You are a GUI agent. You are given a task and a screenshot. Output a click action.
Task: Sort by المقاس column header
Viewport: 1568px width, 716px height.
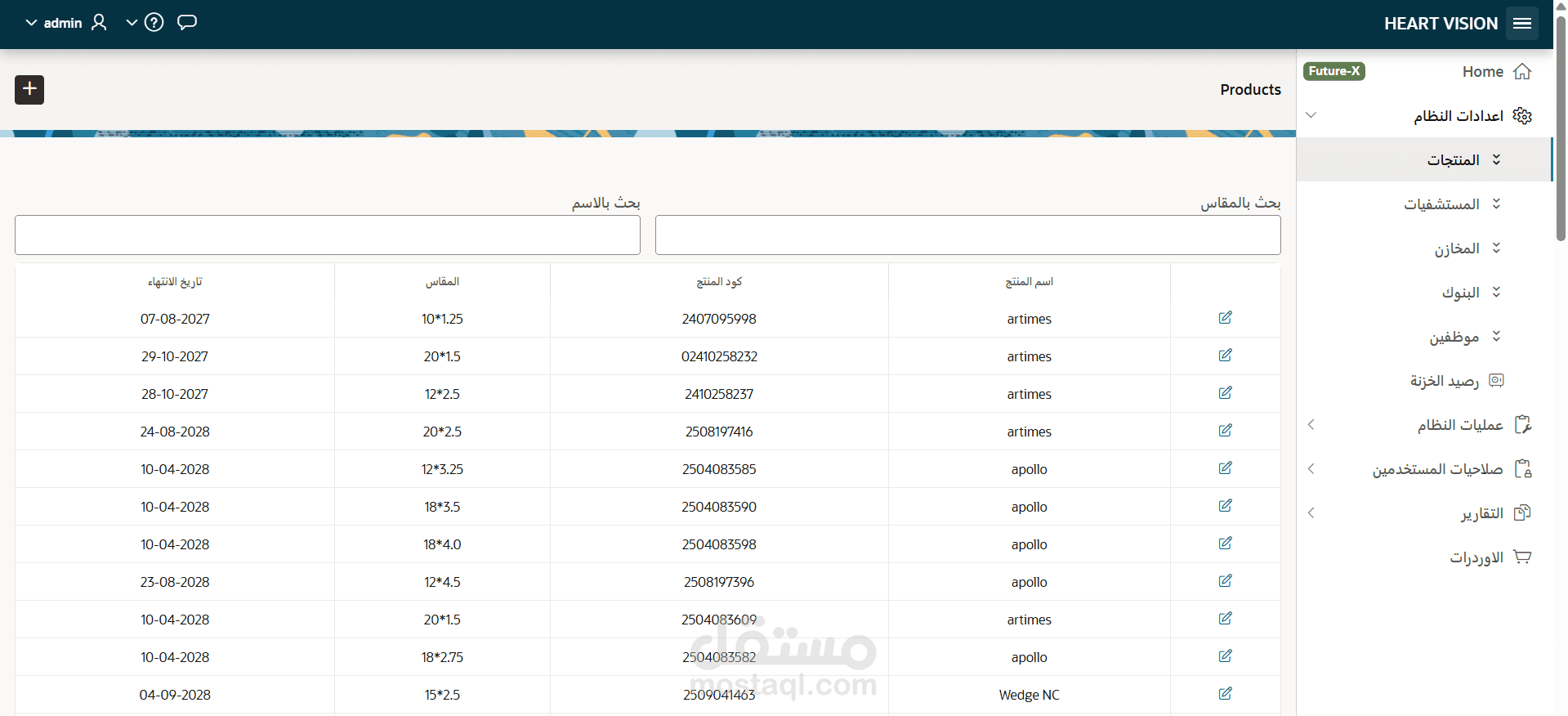click(442, 282)
